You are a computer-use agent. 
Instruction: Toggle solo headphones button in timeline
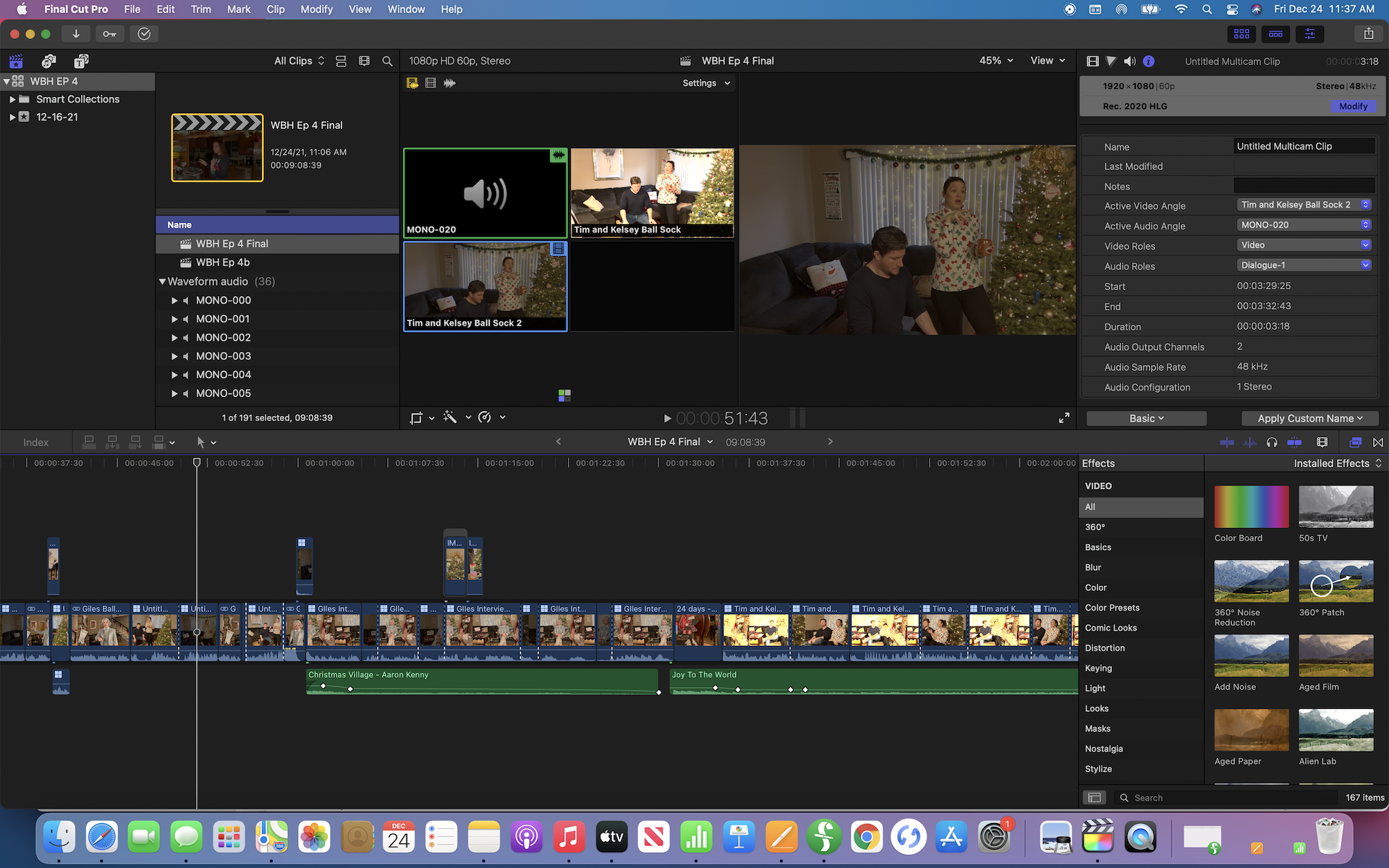pos(1272,442)
